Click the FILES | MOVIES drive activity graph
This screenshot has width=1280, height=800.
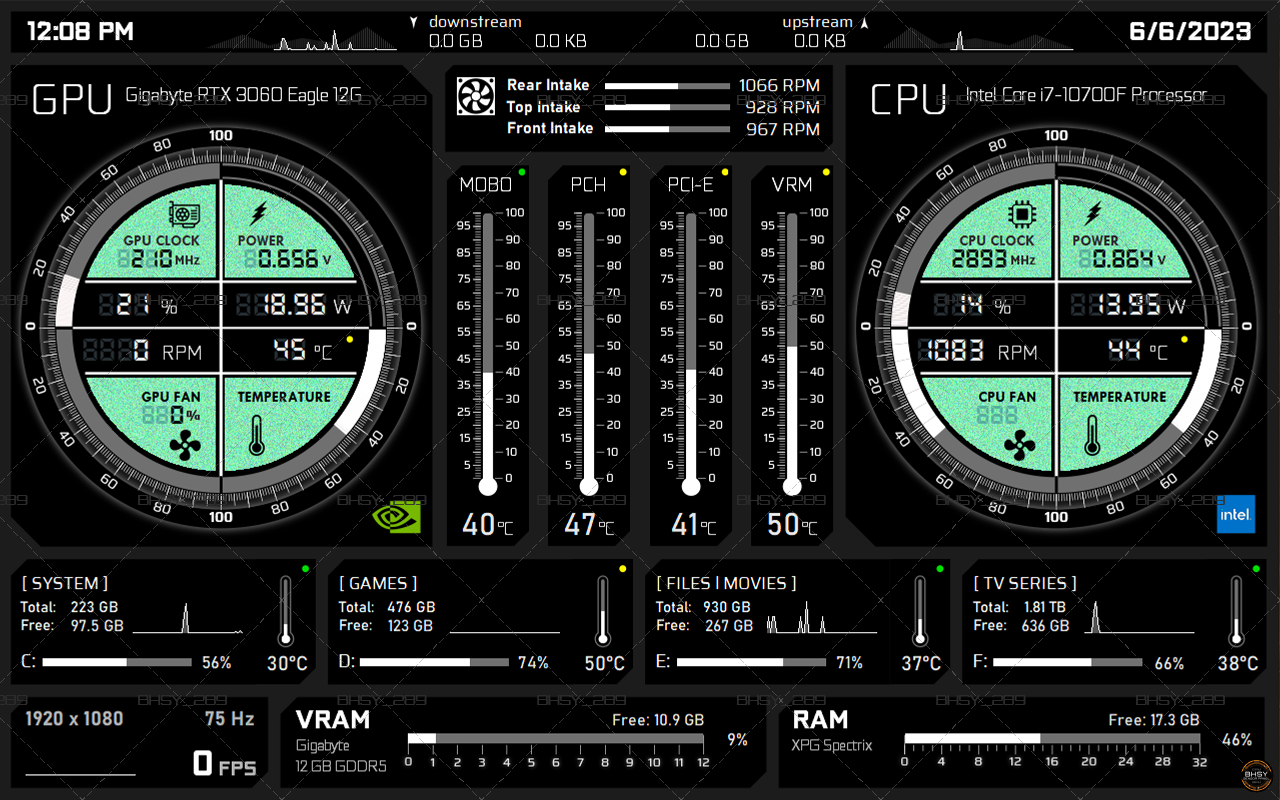tap(822, 618)
